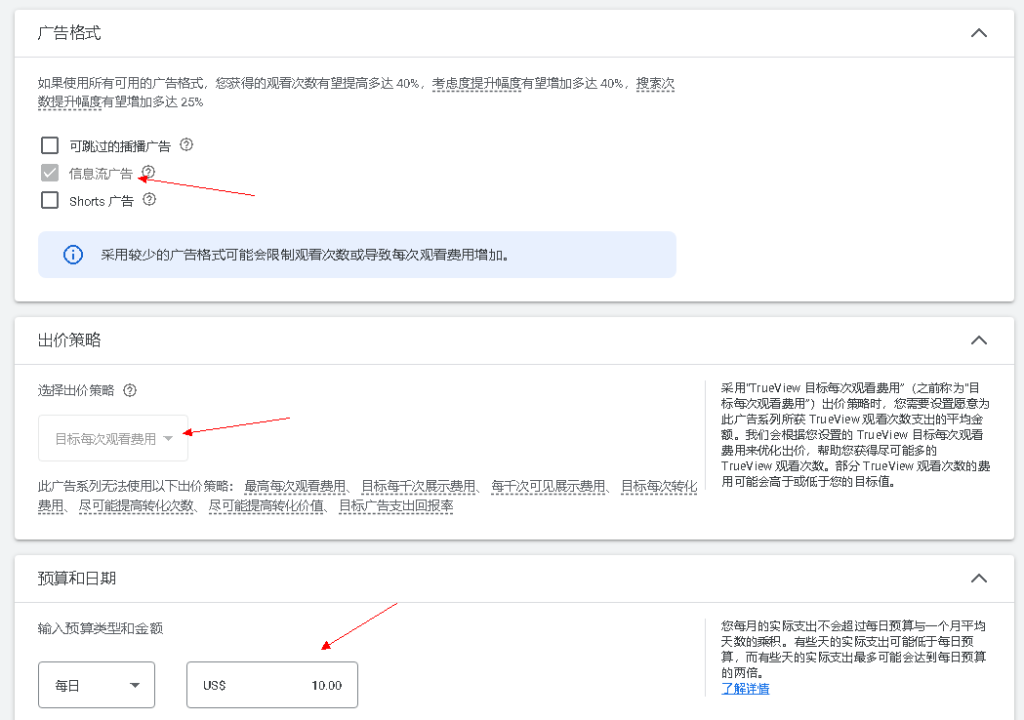Check the Shorts 广告 checkbox
The width and height of the screenshot is (1024, 720).
pos(50,200)
